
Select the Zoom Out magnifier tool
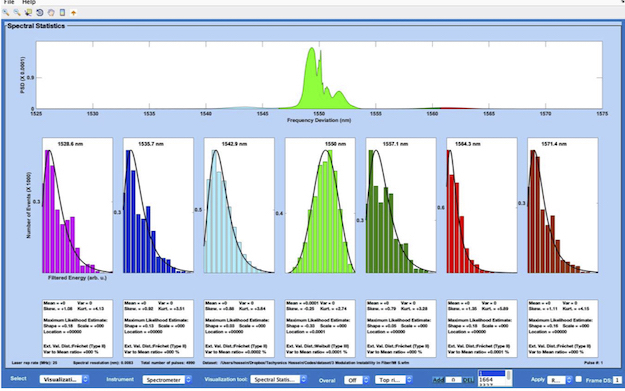pyautogui.click(x=17, y=12)
